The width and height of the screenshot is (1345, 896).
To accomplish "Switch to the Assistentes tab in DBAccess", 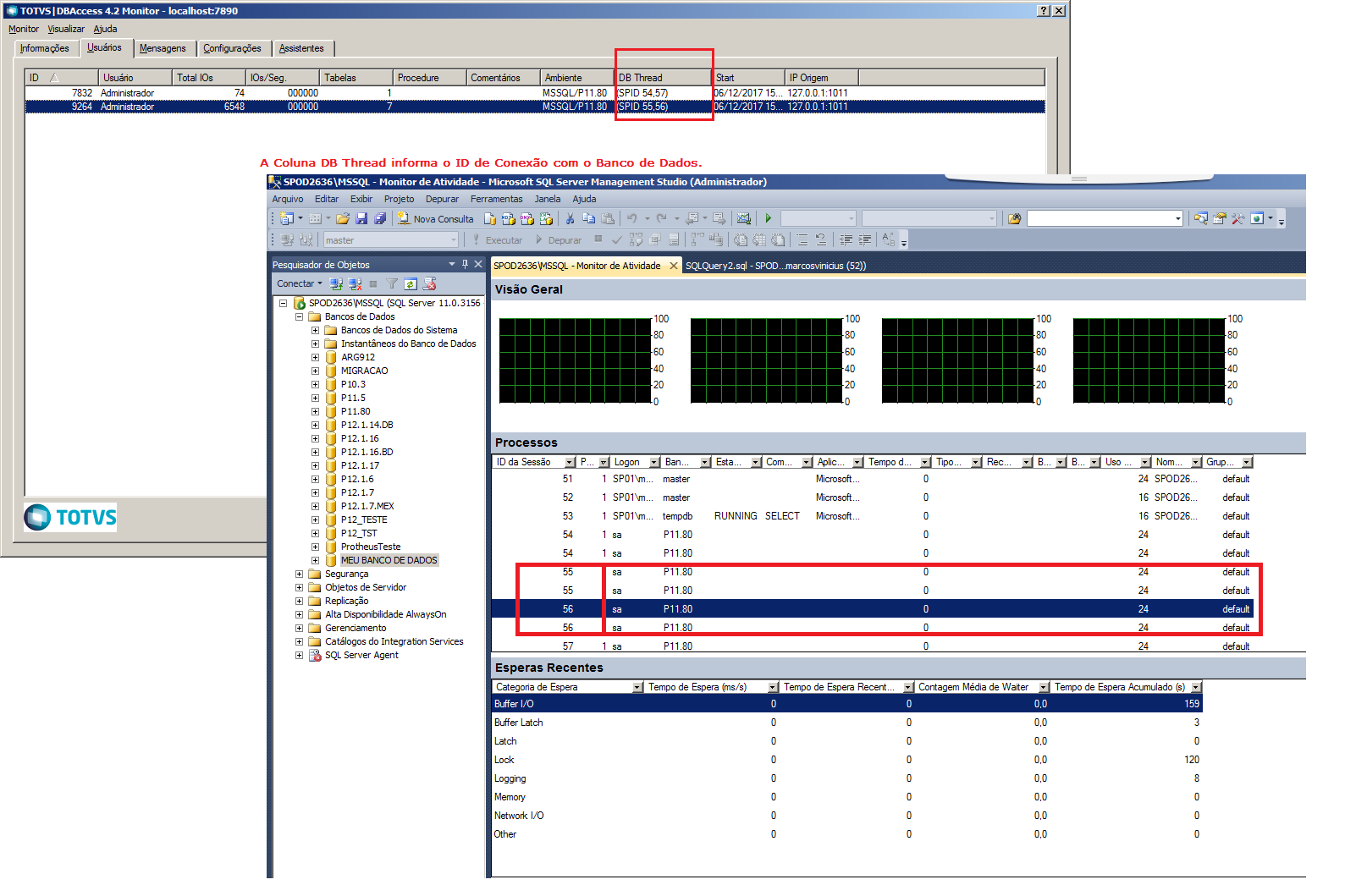I will pos(301,48).
